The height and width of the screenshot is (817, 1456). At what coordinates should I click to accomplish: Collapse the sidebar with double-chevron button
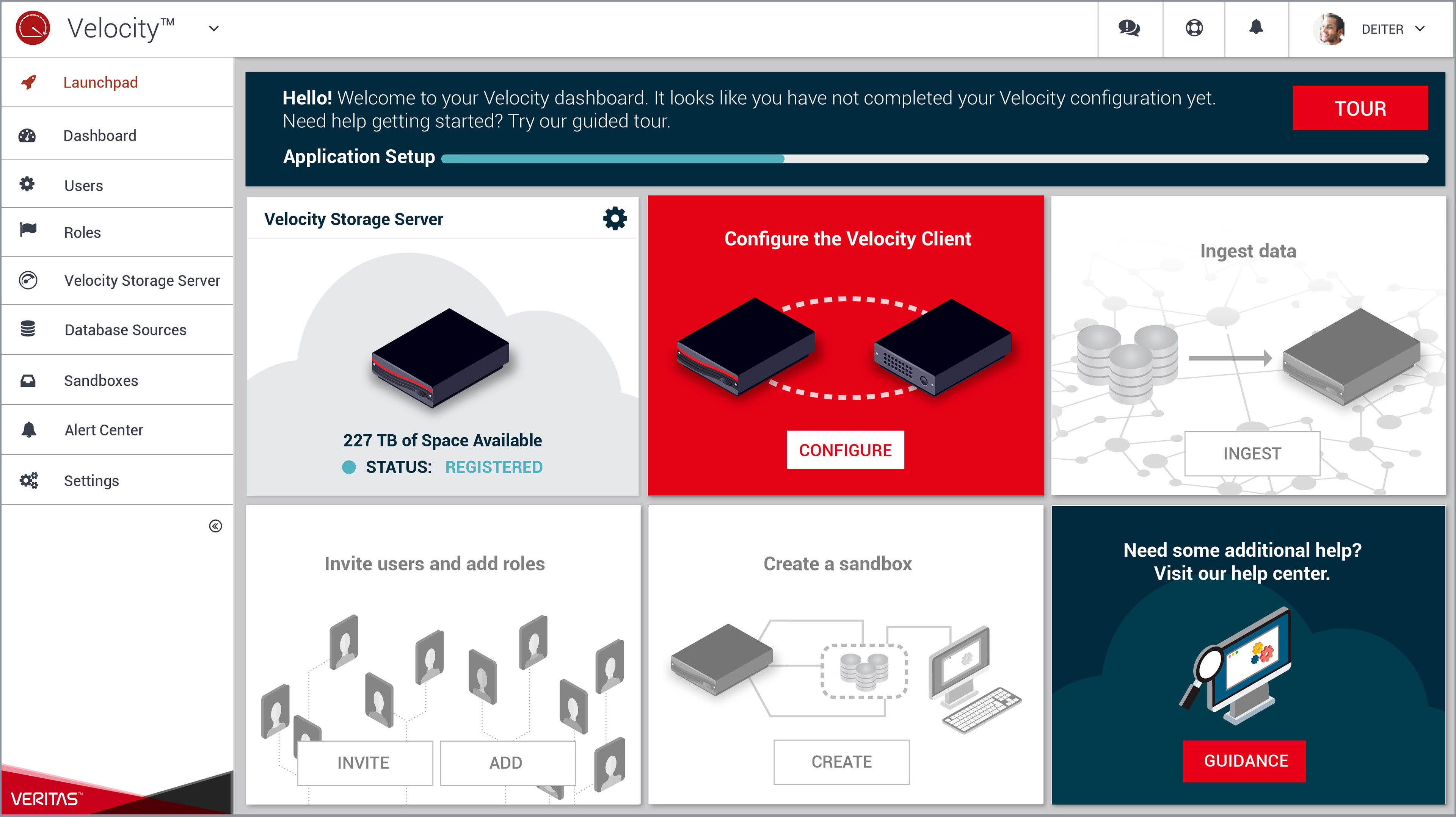point(215,526)
